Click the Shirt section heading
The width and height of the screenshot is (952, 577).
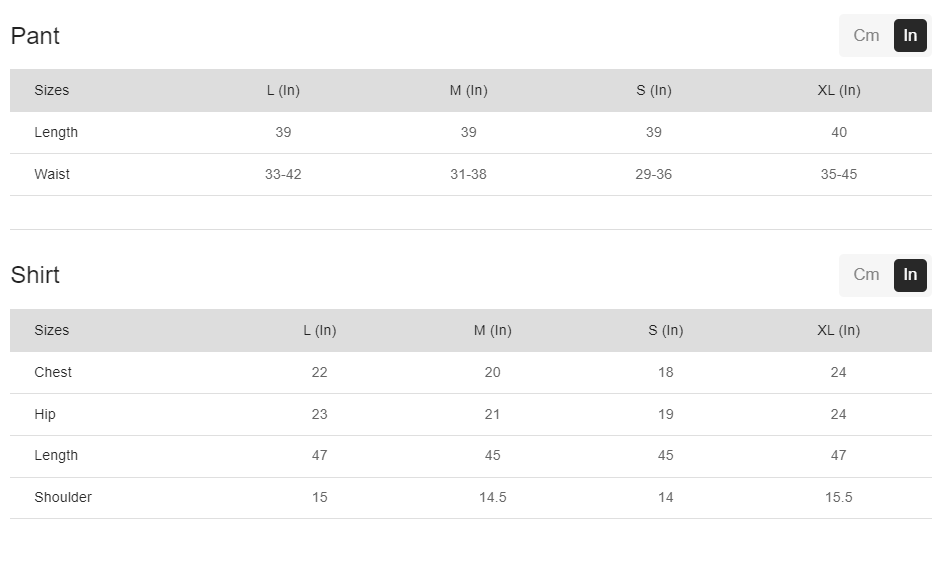click(x=35, y=275)
